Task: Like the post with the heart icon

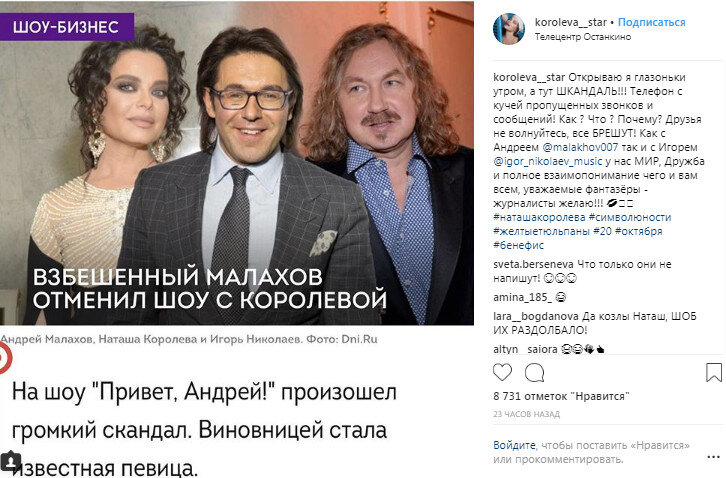Action: tap(502, 372)
